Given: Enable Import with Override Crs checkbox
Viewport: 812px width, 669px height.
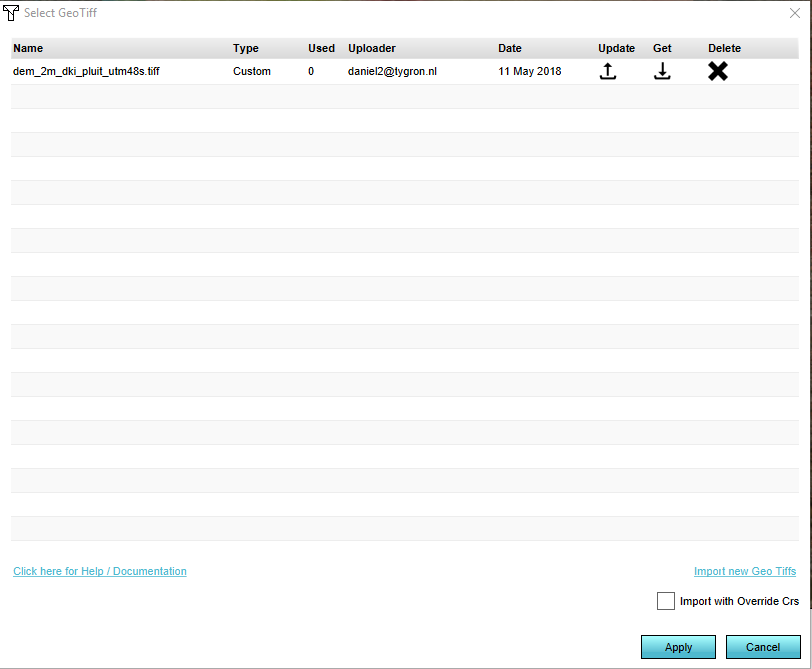Looking at the screenshot, I should coord(666,601).
